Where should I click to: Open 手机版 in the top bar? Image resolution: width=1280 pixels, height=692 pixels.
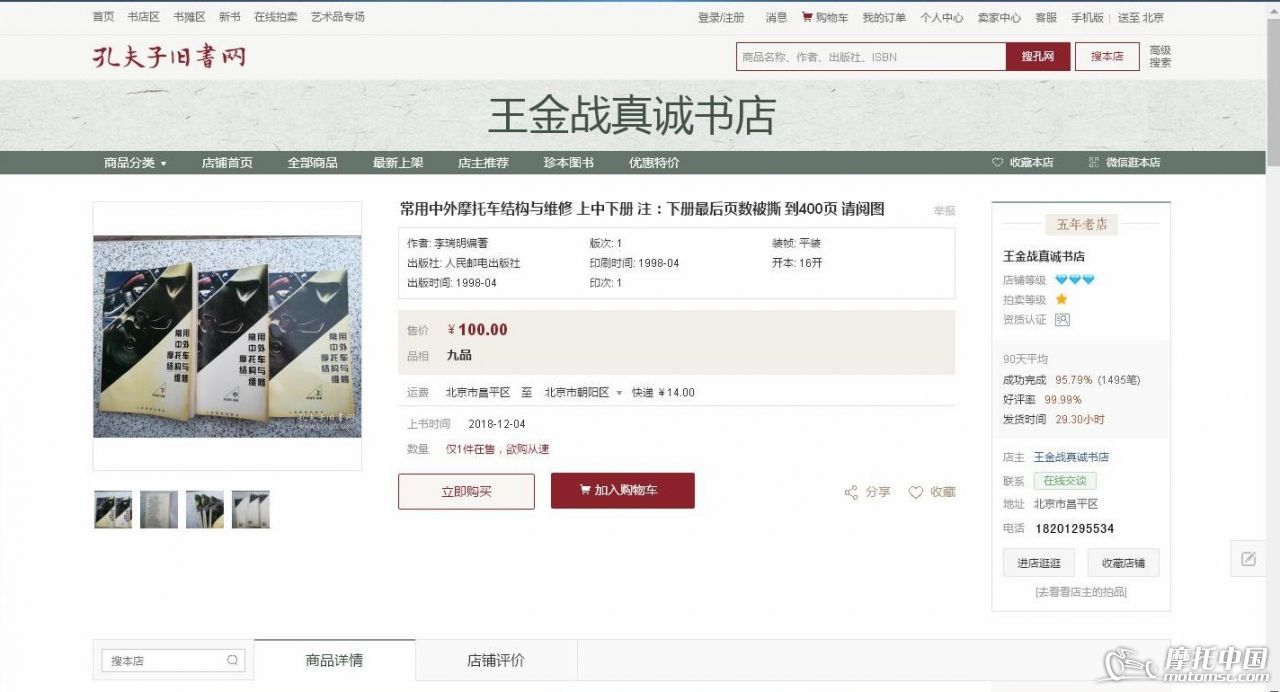tap(1088, 17)
